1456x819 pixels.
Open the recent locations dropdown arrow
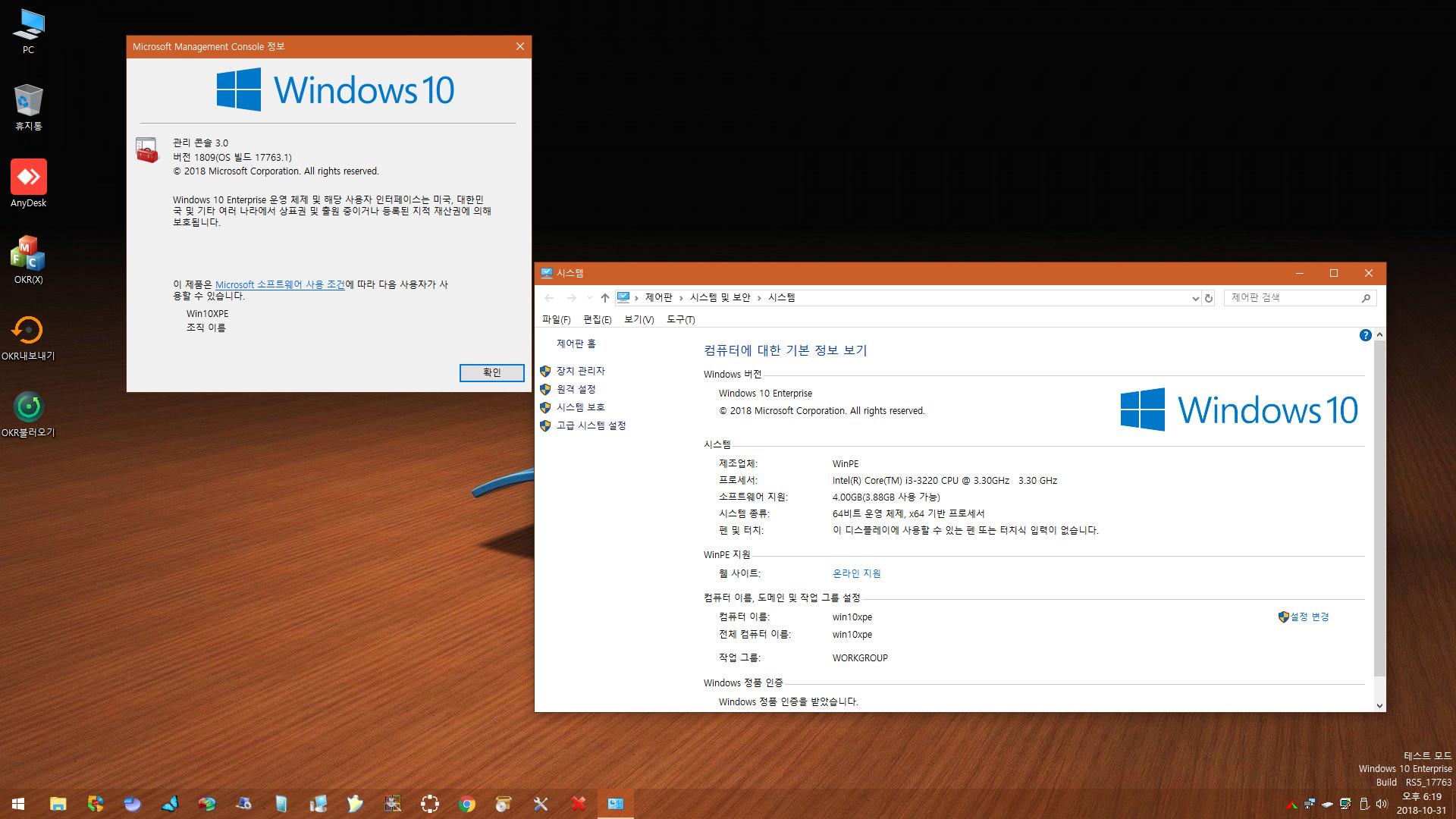click(x=589, y=298)
